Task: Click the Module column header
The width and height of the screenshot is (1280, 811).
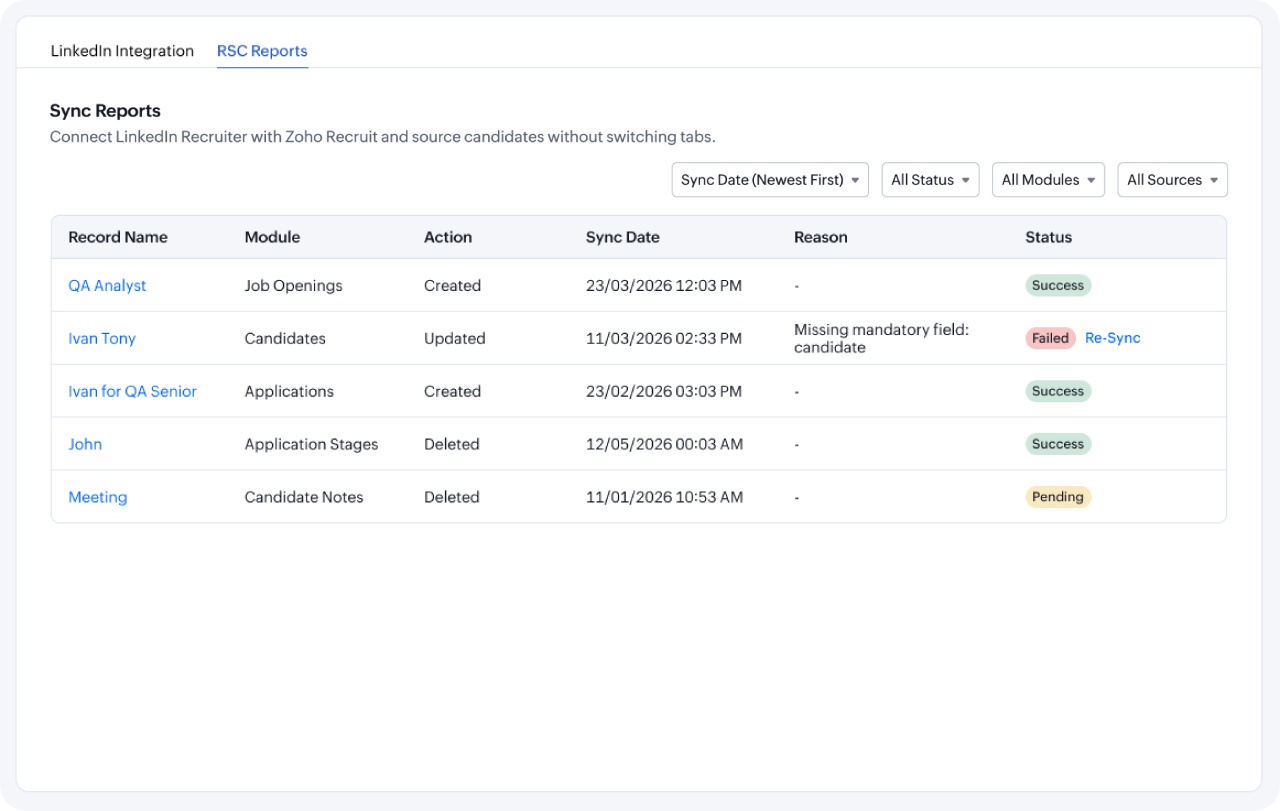Action: (x=272, y=238)
